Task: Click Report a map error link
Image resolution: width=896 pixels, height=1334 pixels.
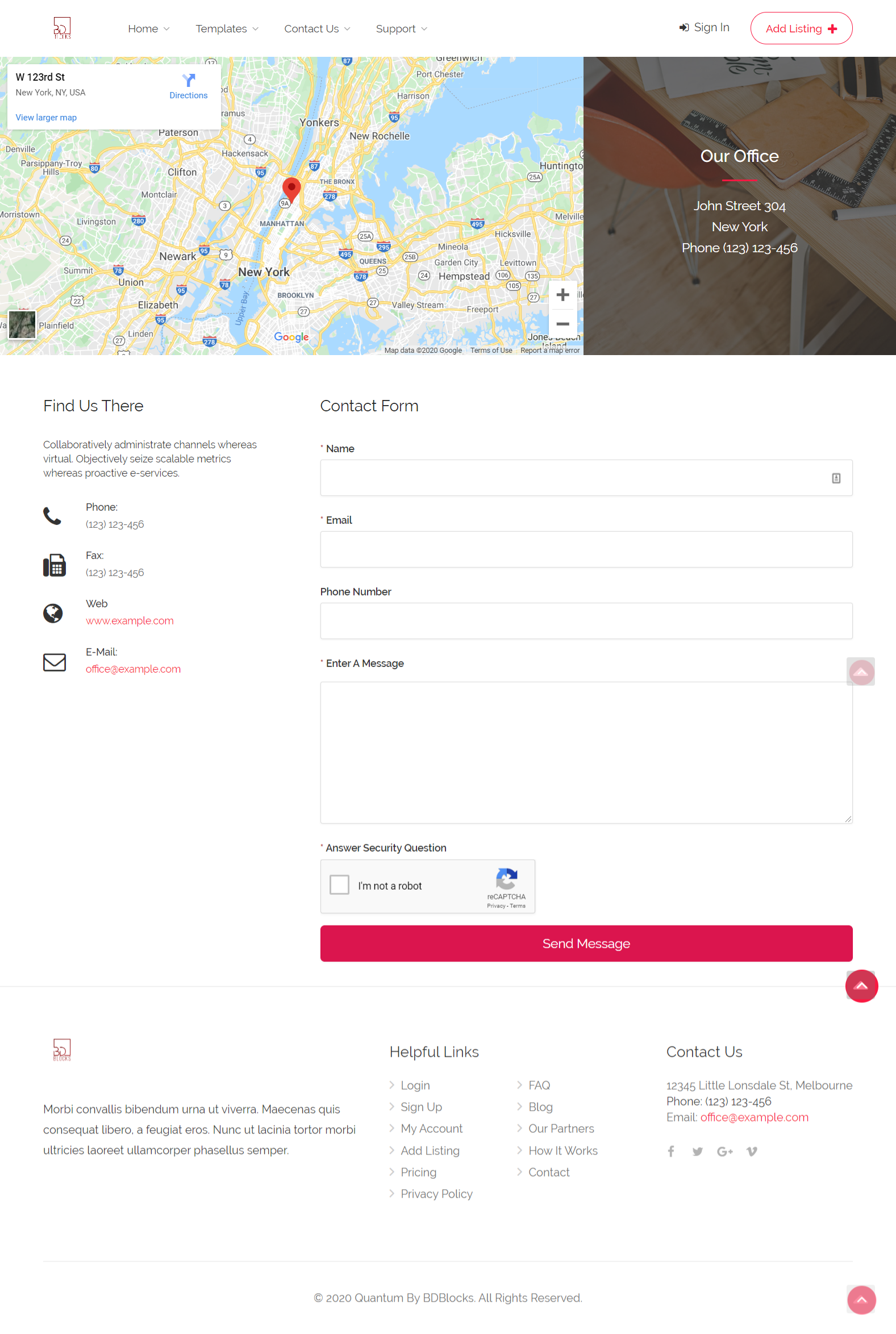Action: (550, 350)
